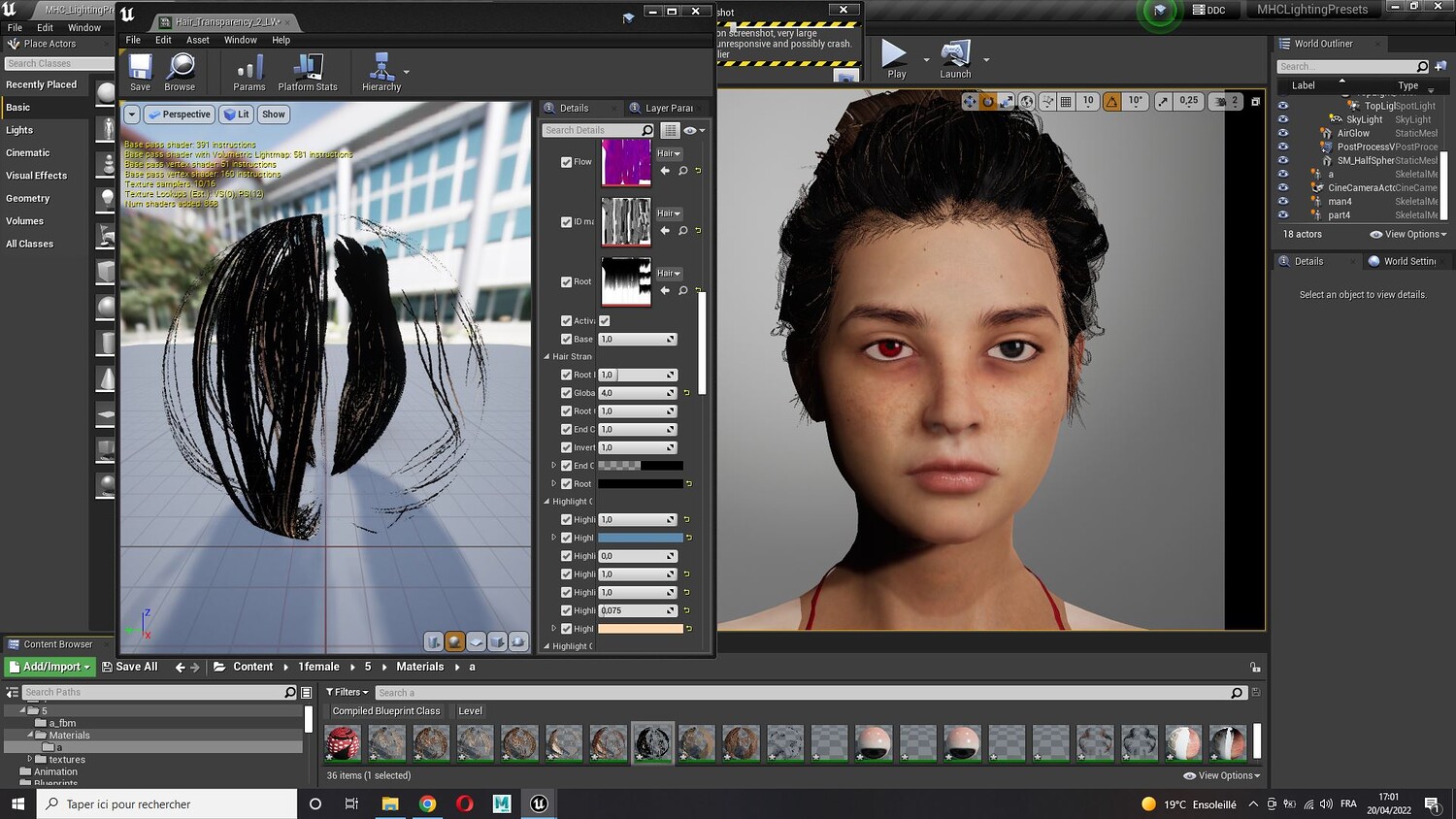
Task: Open the ID map texture Hair dropdown
Action: (x=669, y=213)
